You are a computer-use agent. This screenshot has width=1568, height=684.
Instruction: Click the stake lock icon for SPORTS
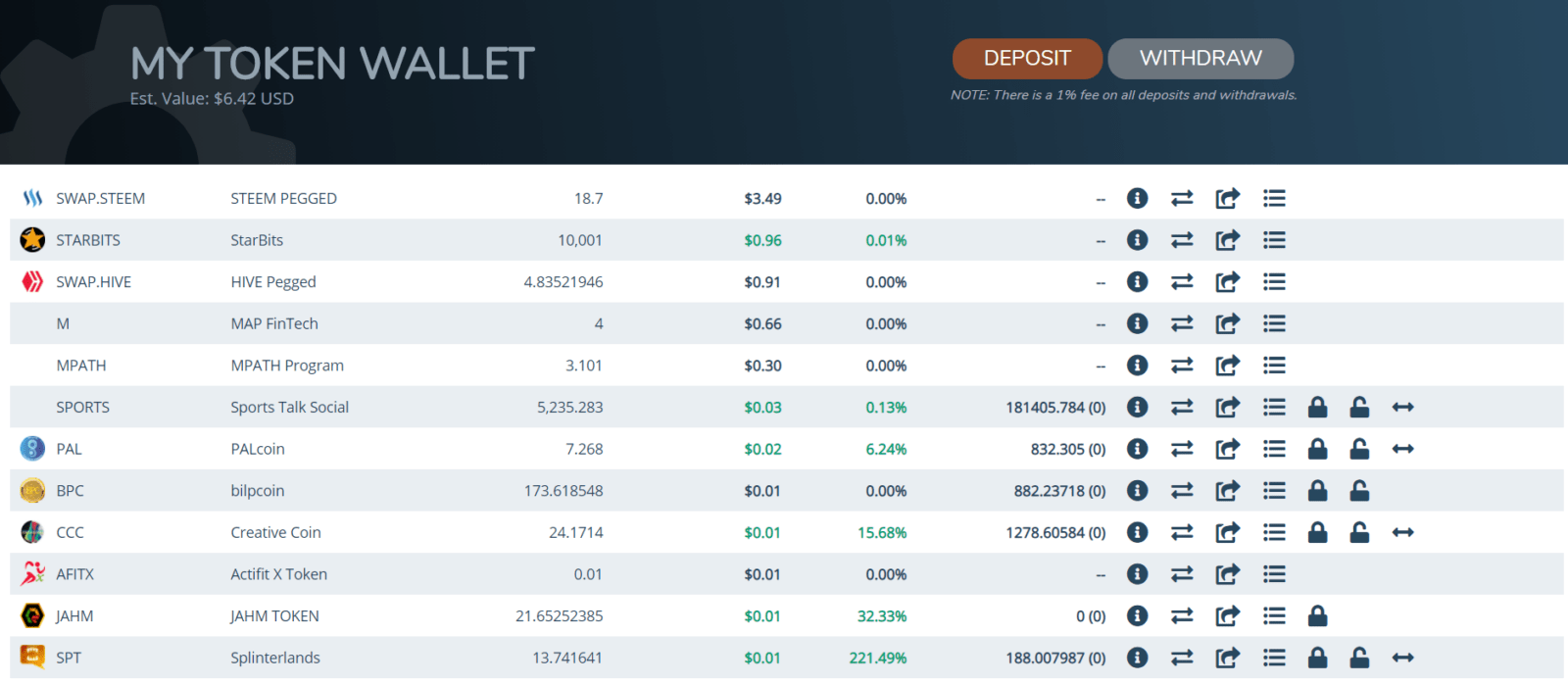[x=1317, y=408]
